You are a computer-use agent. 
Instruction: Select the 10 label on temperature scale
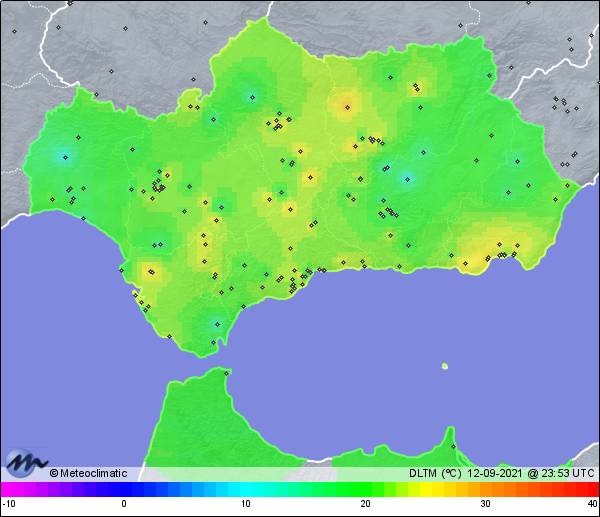245,503
